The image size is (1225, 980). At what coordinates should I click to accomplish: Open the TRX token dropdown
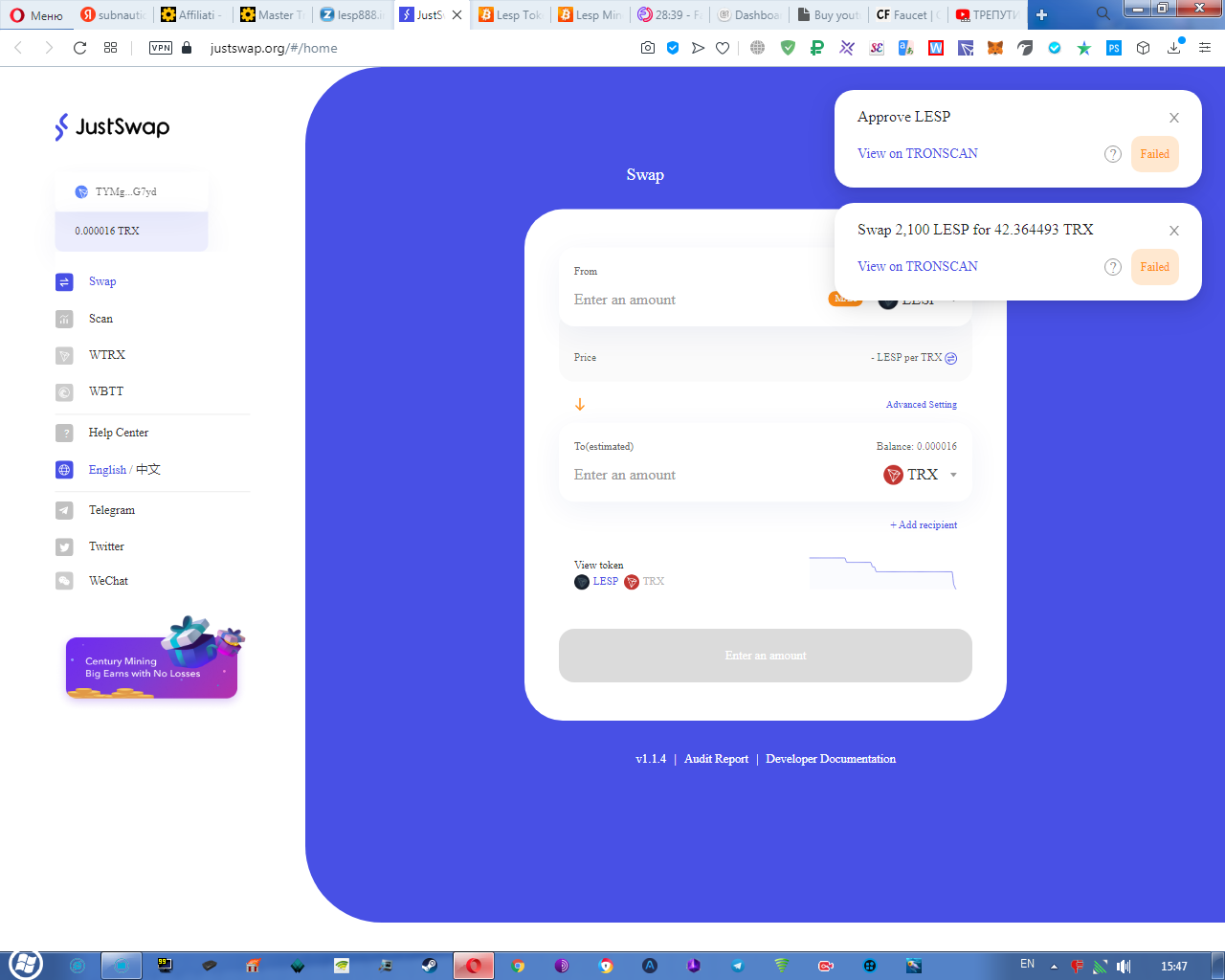point(920,475)
